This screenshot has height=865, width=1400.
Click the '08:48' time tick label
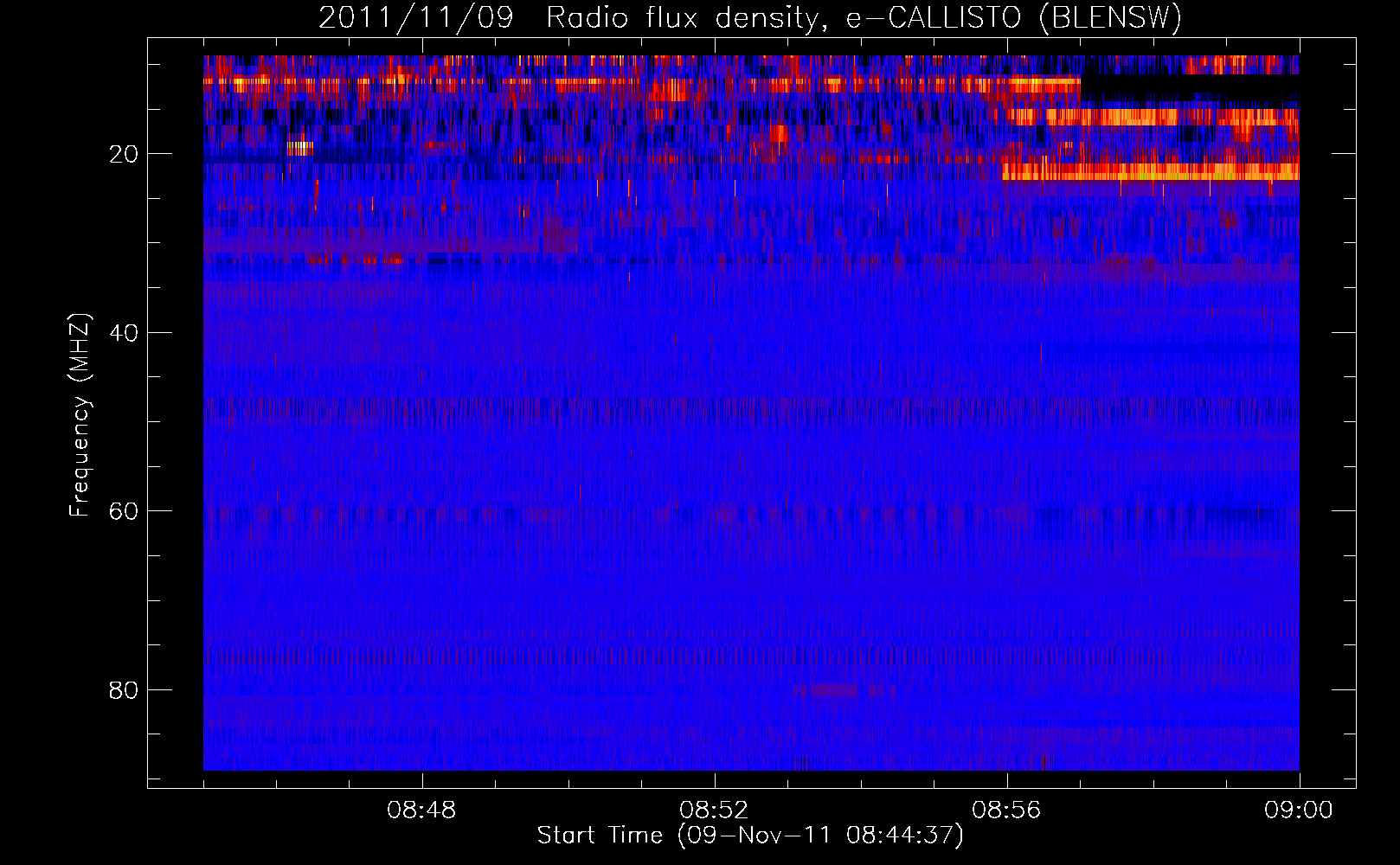[x=421, y=811]
